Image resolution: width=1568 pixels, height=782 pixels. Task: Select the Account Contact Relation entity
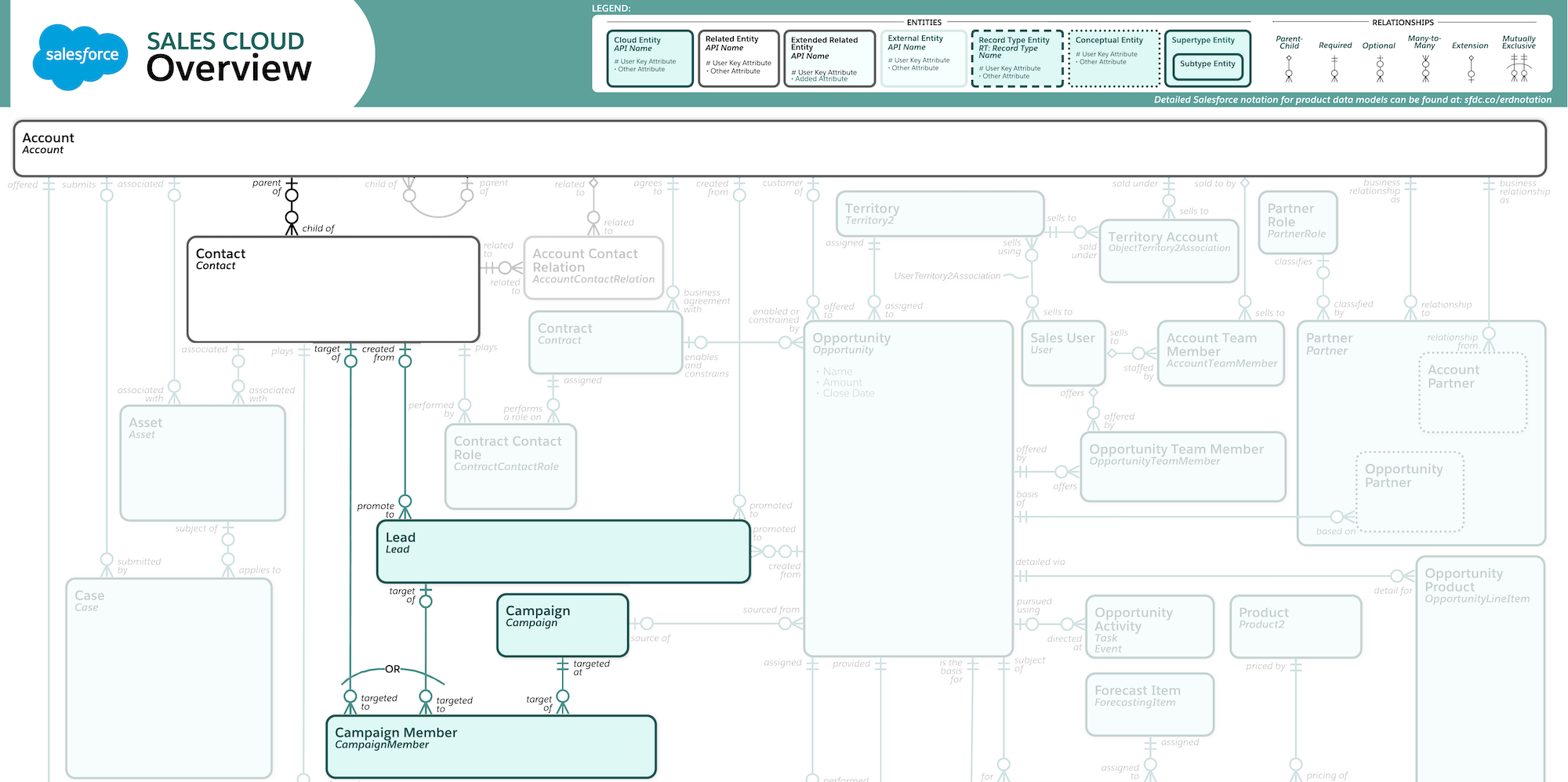pyautogui.click(x=593, y=267)
